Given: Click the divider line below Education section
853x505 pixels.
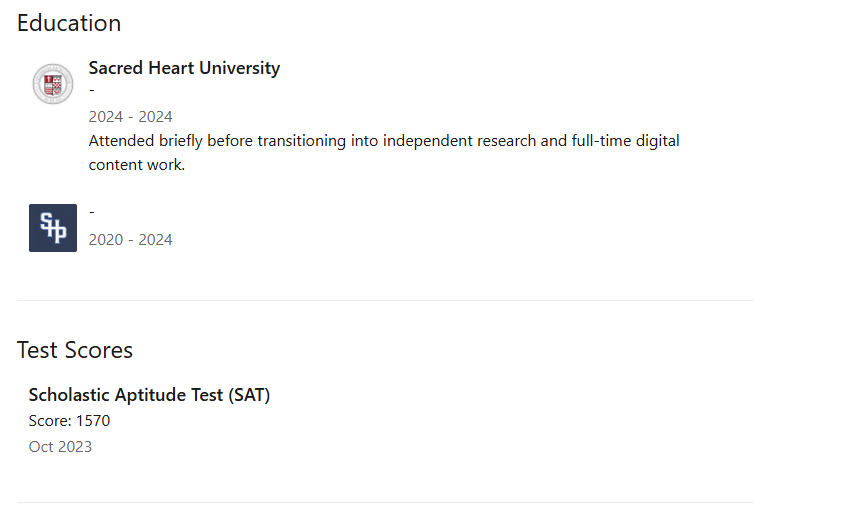Looking at the screenshot, I should tap(385, 300).
